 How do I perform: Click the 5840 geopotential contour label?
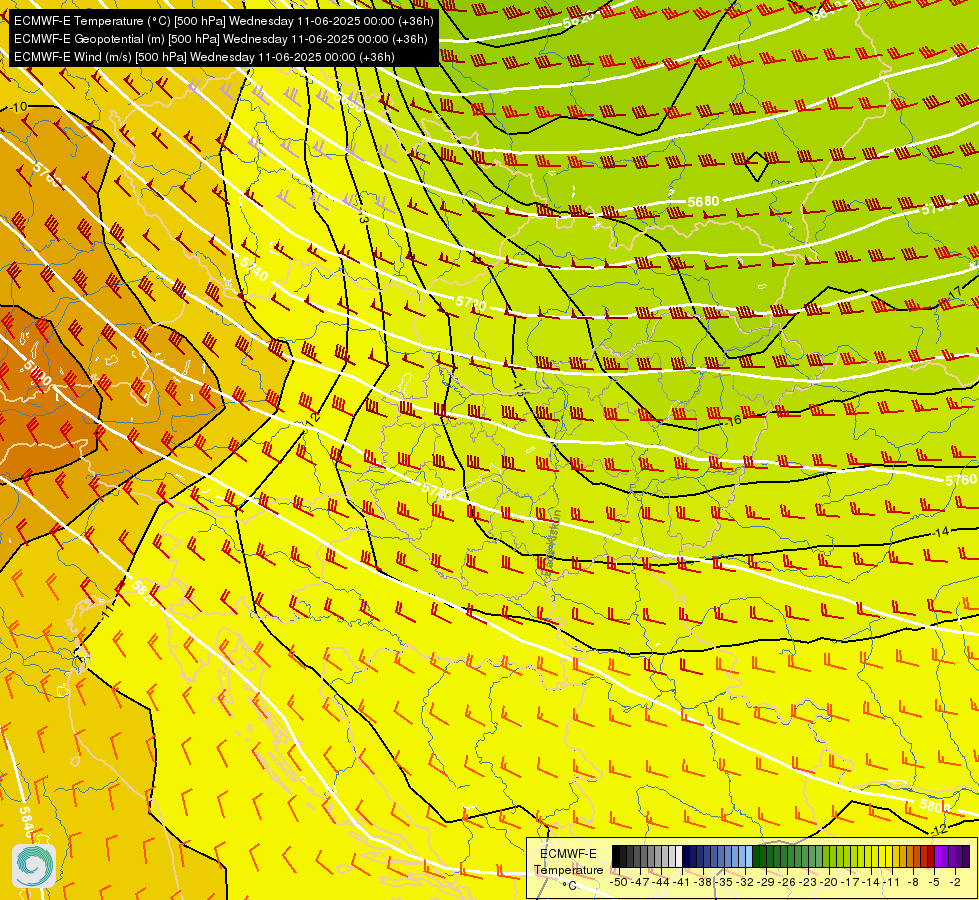26,822
